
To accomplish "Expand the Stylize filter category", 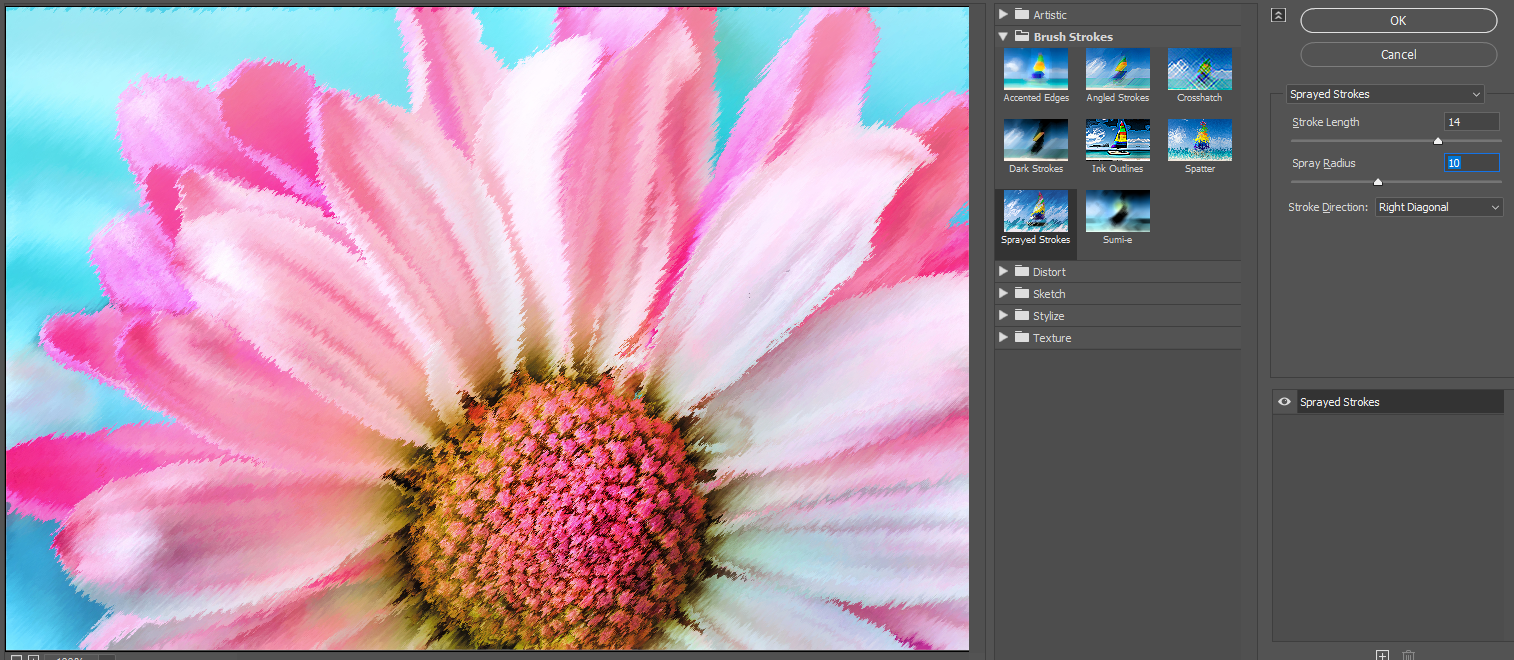I will point(1003,316).
